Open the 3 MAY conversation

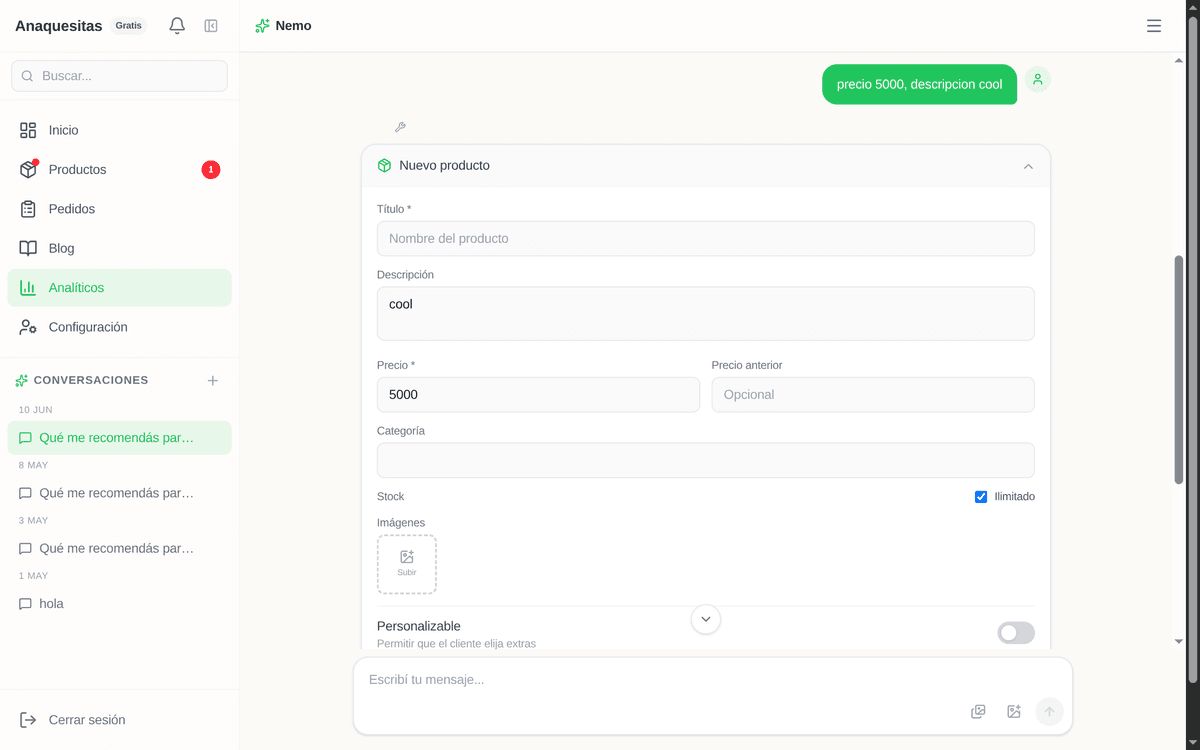119,549
